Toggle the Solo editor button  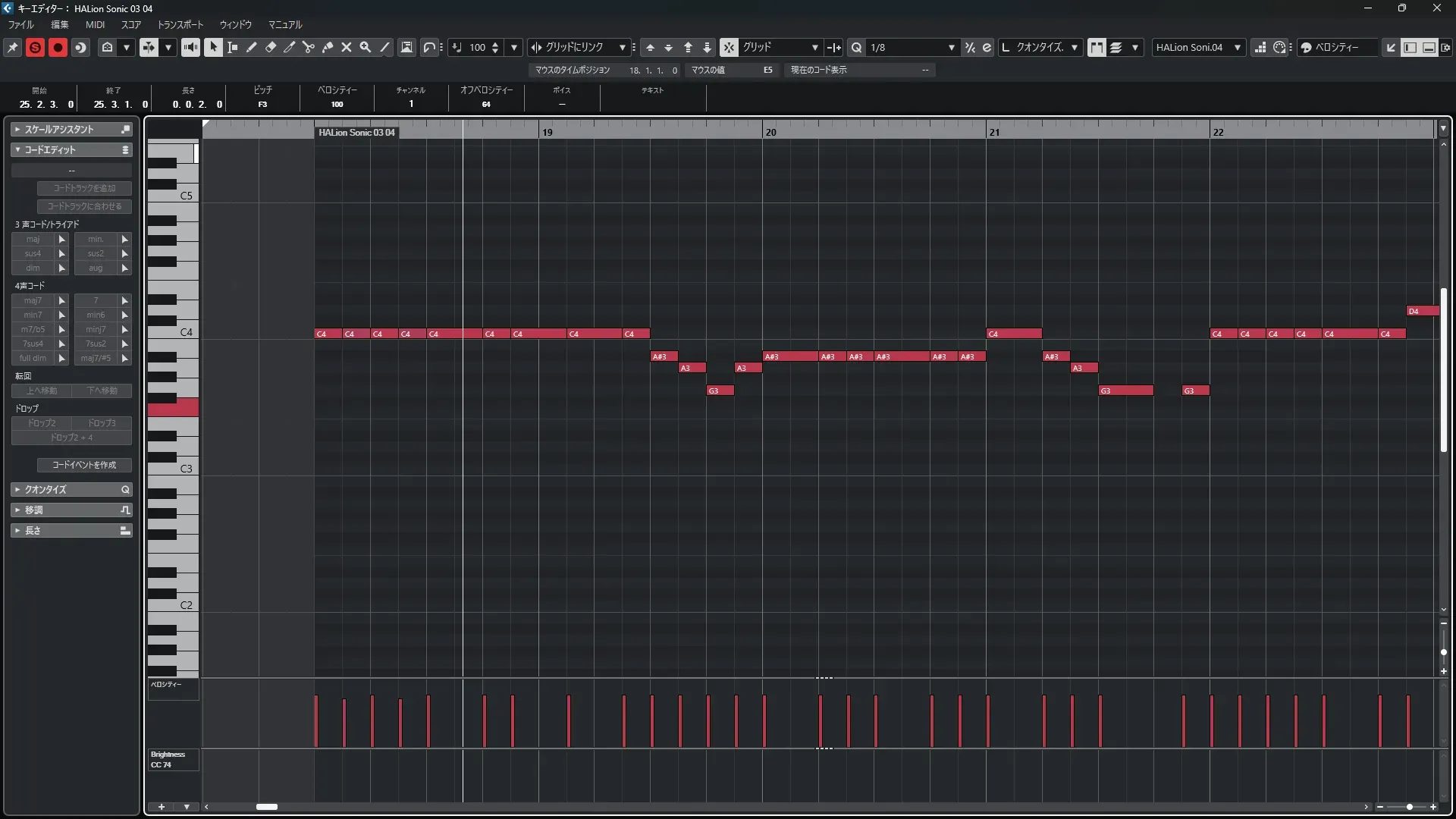point(35,47)
